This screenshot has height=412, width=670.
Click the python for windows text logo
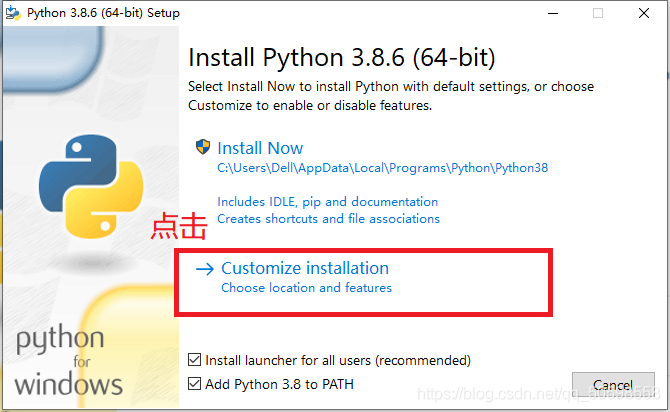(68, 361)
